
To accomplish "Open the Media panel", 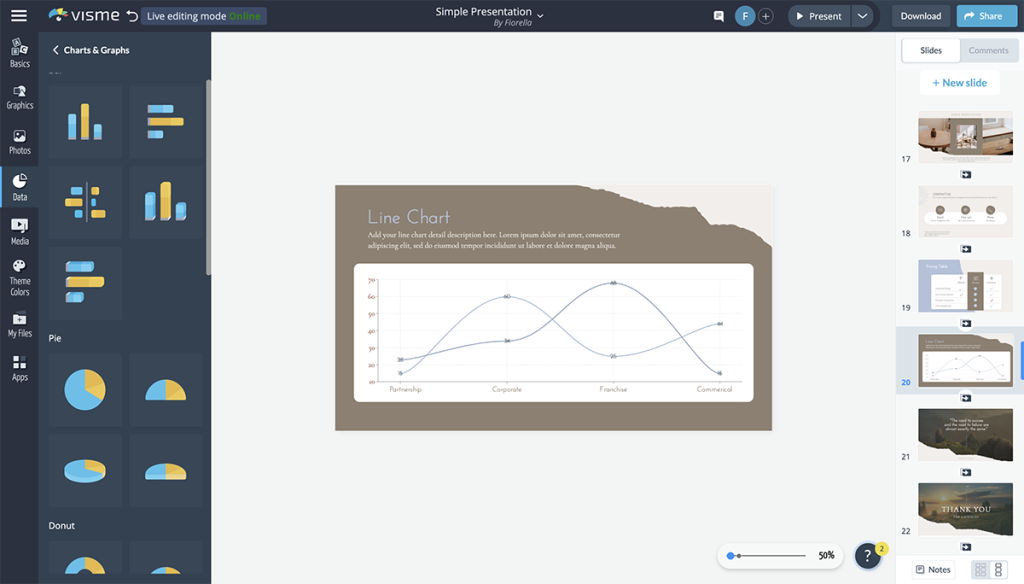I will click(19, 231).
